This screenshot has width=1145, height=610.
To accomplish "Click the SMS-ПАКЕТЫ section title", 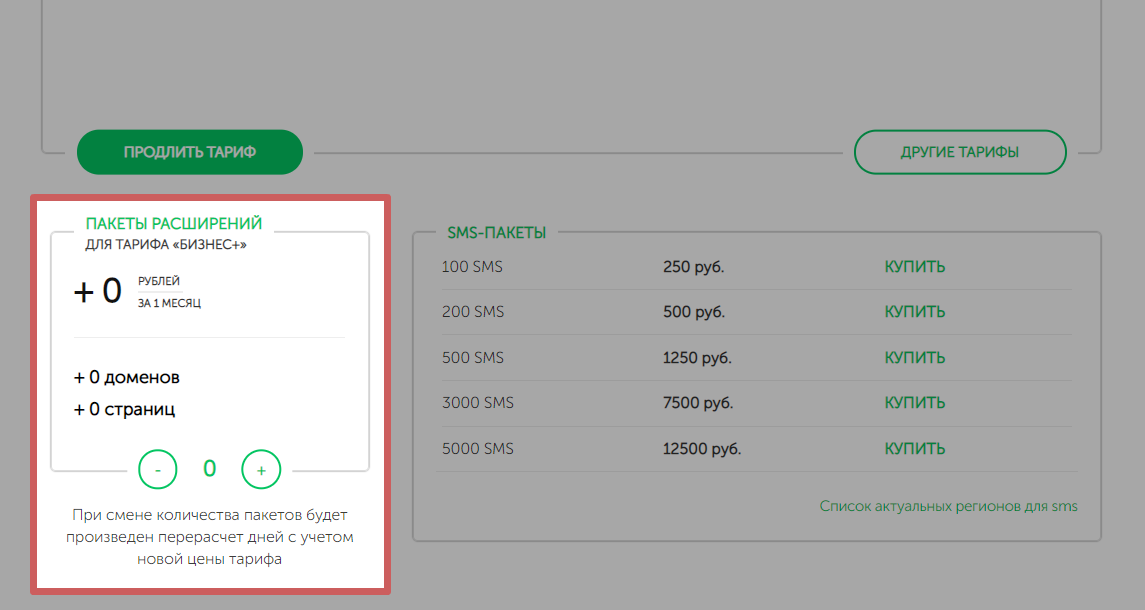I will 497,233.
